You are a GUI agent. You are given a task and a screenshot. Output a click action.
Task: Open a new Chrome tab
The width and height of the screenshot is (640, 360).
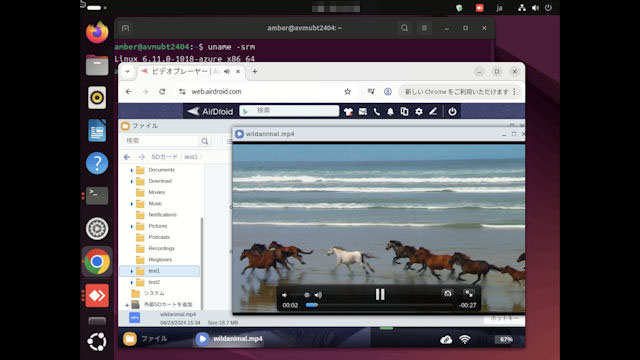(x=255, y=71)
